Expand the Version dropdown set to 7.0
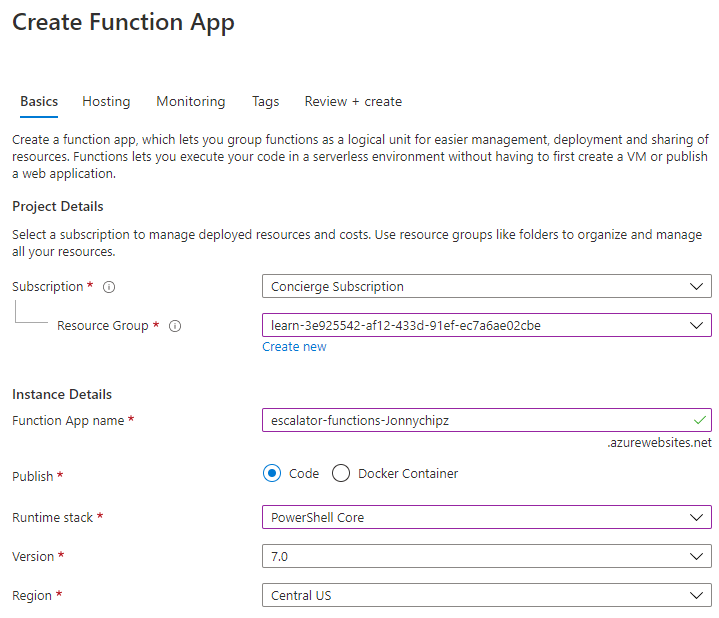 coord(486,556)
